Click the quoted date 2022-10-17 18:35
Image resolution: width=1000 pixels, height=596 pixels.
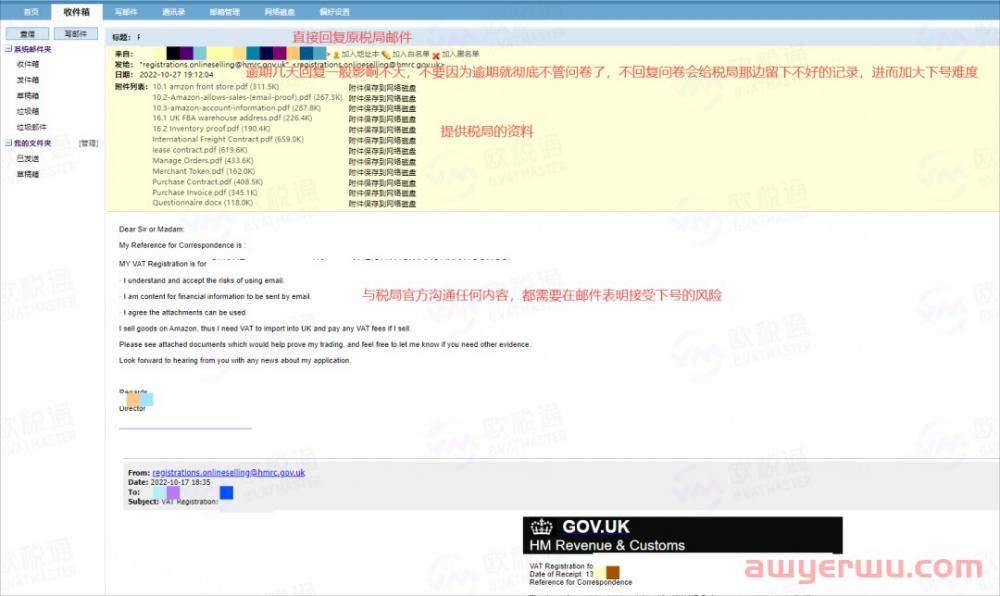180,483
